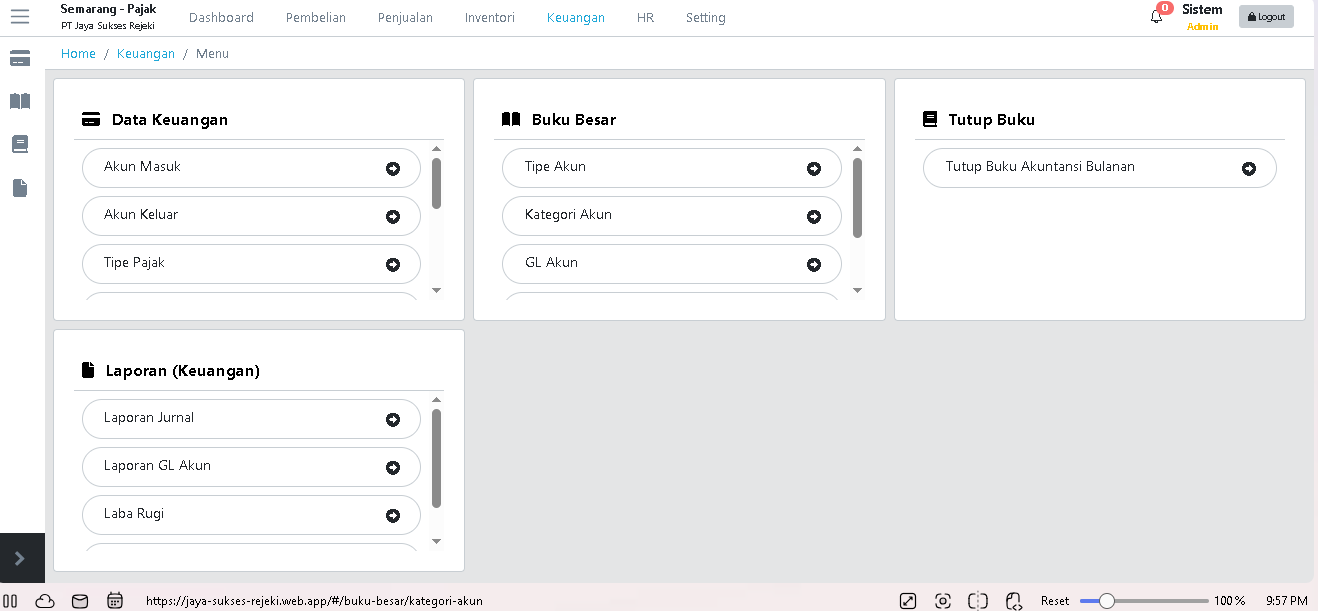Click the calendar icon in bottom bar
1318x611 pixels.
click(115, 601)
